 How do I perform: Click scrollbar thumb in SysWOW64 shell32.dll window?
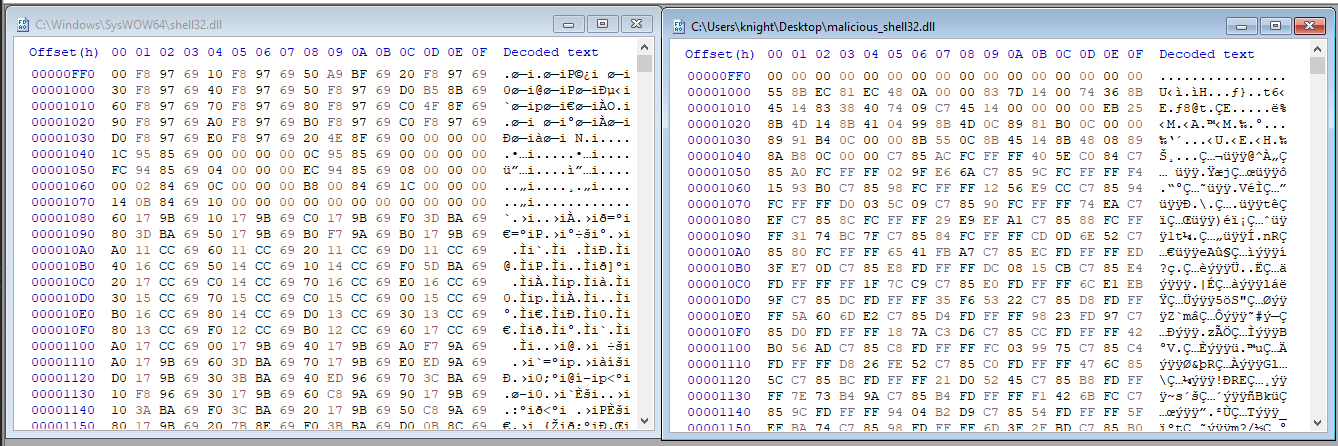(x=645, y=64)
